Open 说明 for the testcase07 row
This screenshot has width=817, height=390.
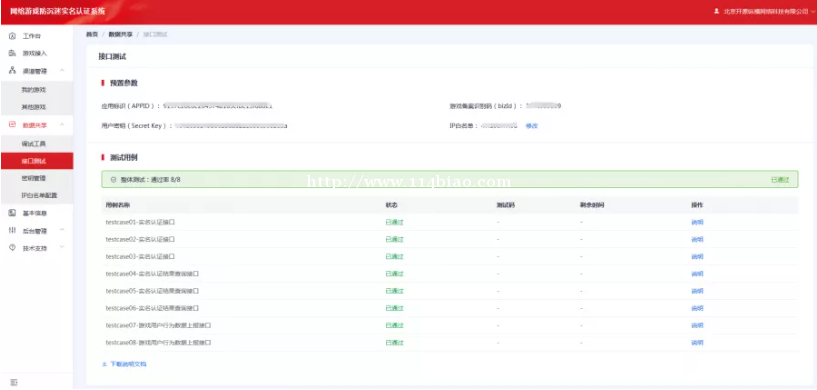click(x=697, y=325)
